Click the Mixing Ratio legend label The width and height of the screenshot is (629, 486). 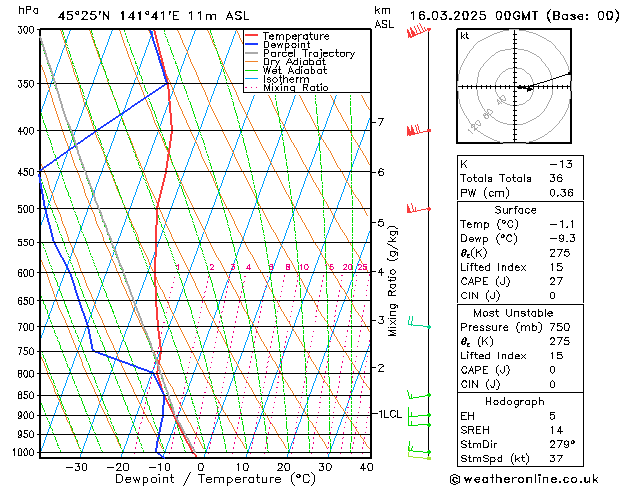pyautogui.click(x=296, y=87)
